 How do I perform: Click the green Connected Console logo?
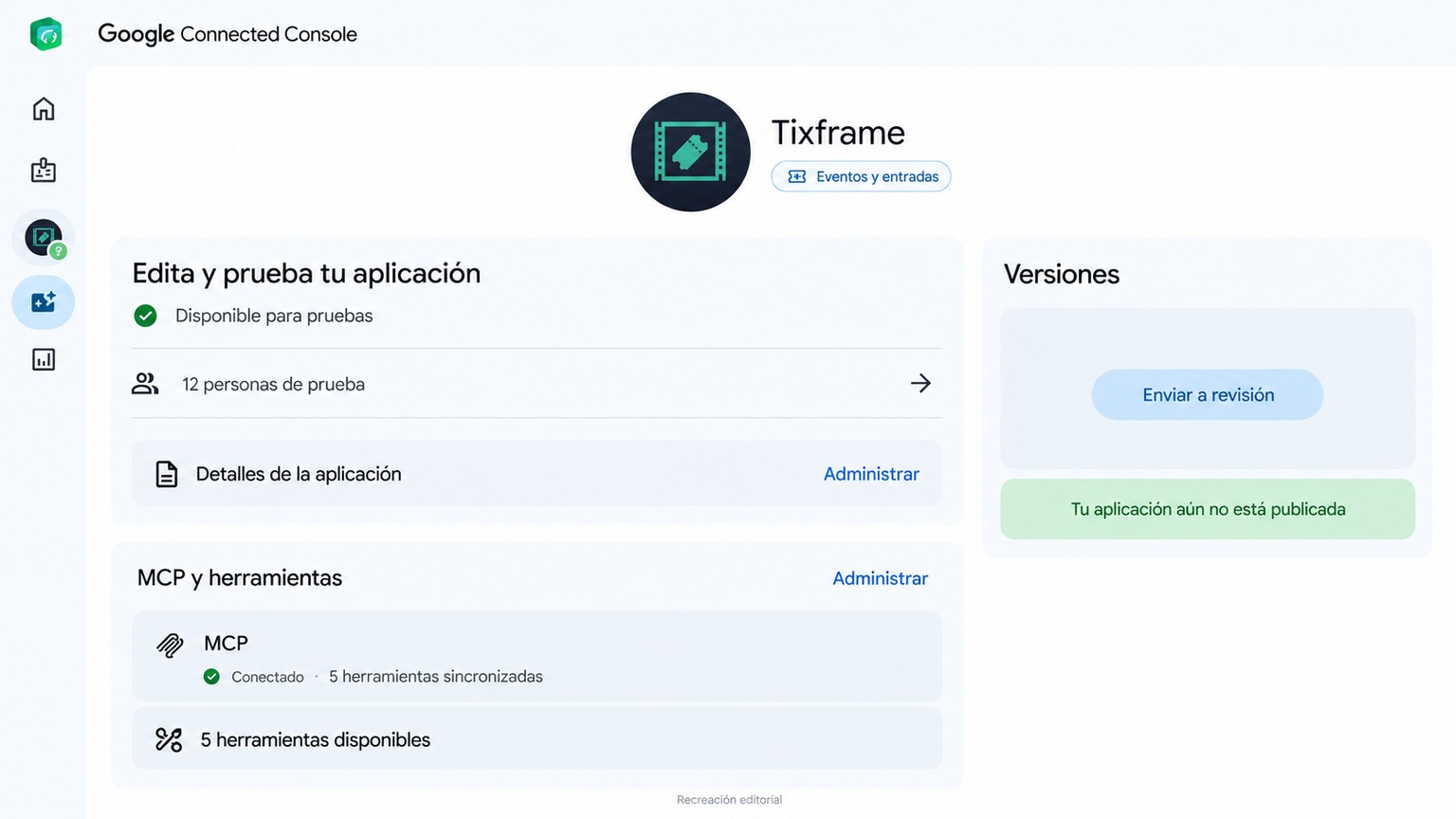(45, 34)
